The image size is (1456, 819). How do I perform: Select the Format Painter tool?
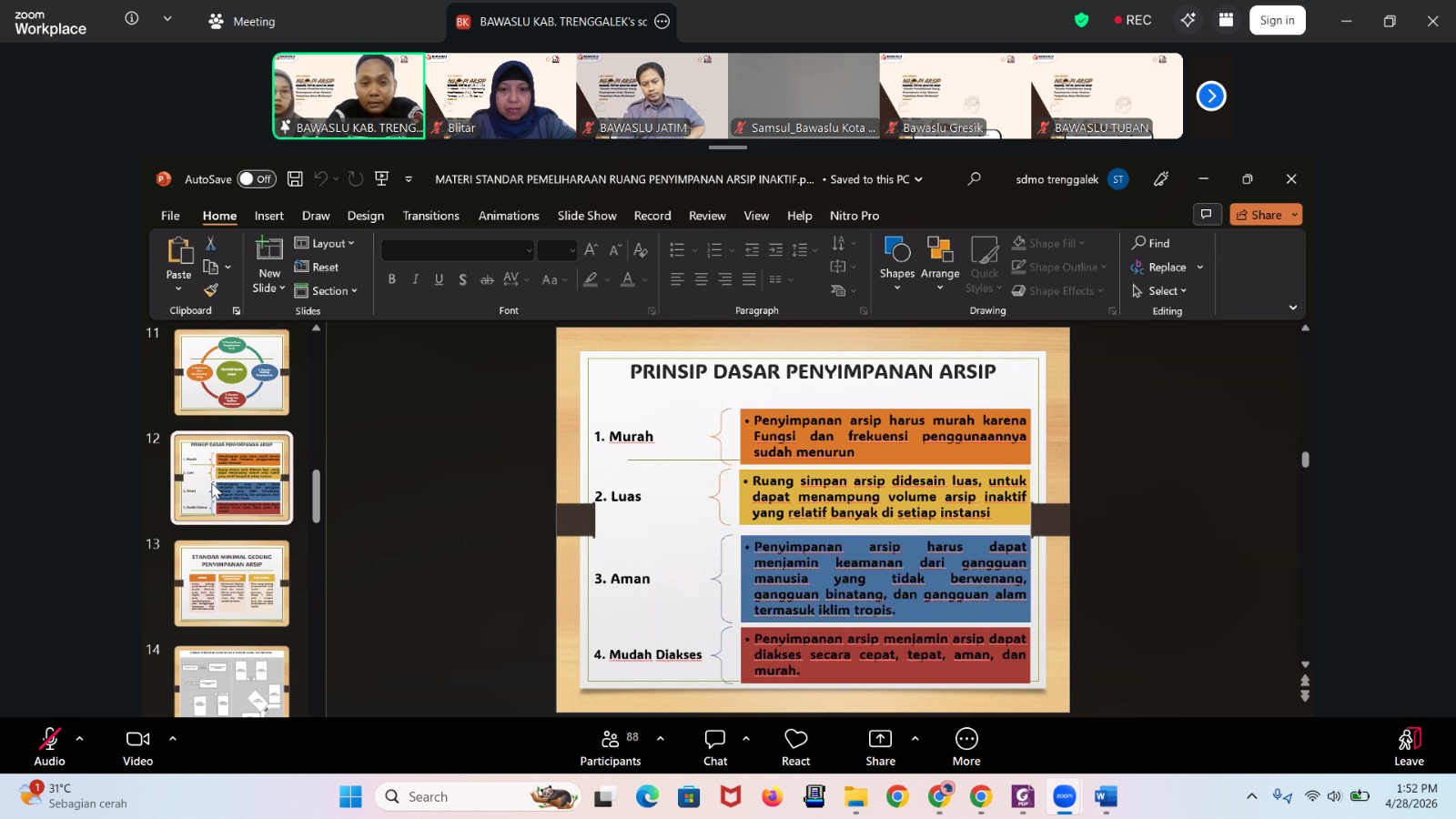[x=211, y=289]
